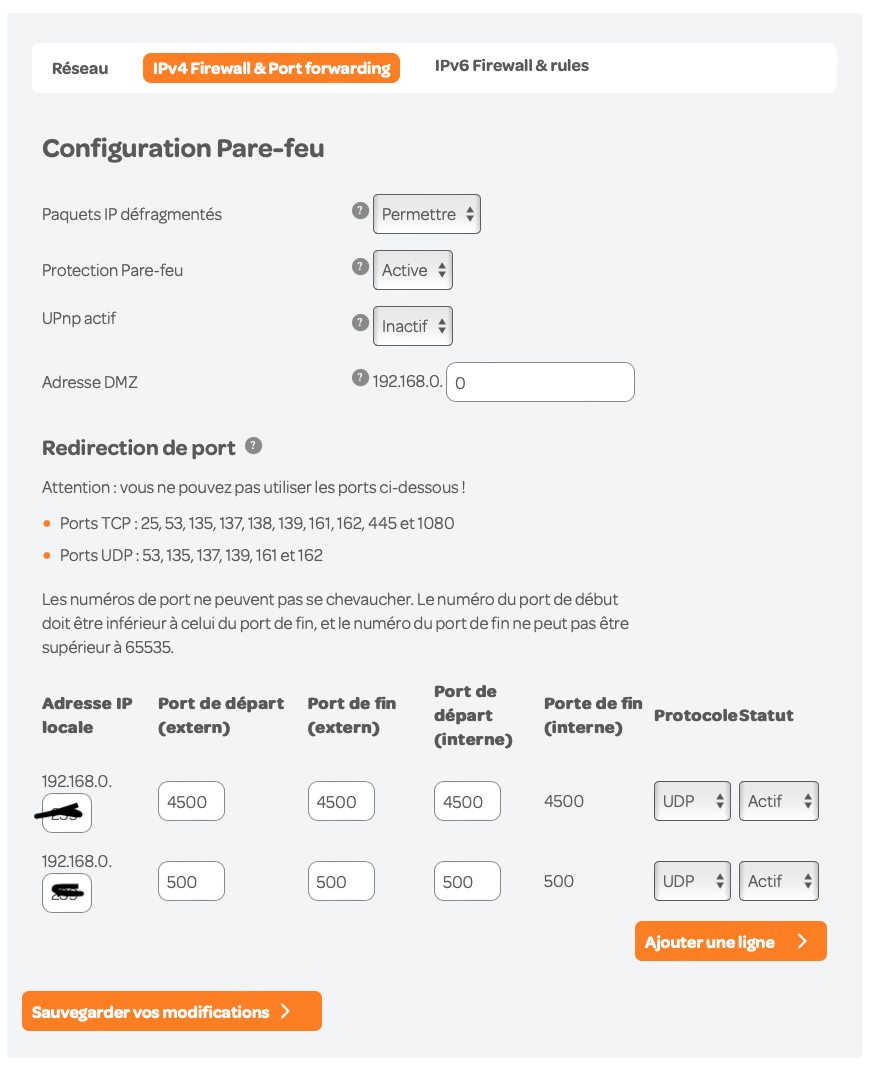Screen dimensions: 886x1079
Task: Click help icon next to Adresse DMZ
Action: point(360,378)
